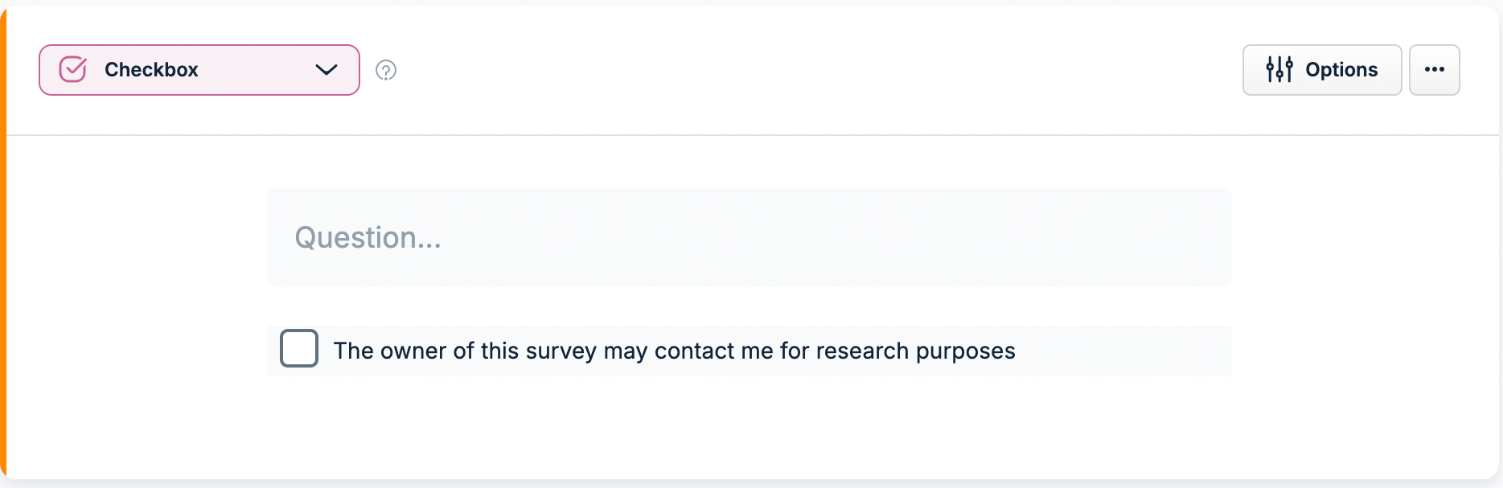Screen dimensions: 1503x488
Task: Open the Checkbox question type dropdown
Action: pyautogui.click(x=199, y=70)
